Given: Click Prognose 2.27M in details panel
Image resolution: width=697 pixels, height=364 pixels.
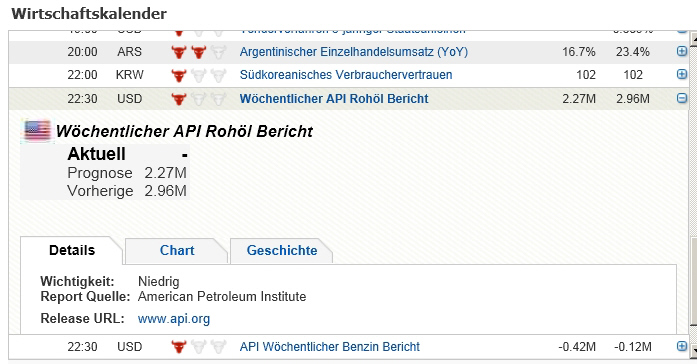Looking at the screenshot, I should coord(127,173).
